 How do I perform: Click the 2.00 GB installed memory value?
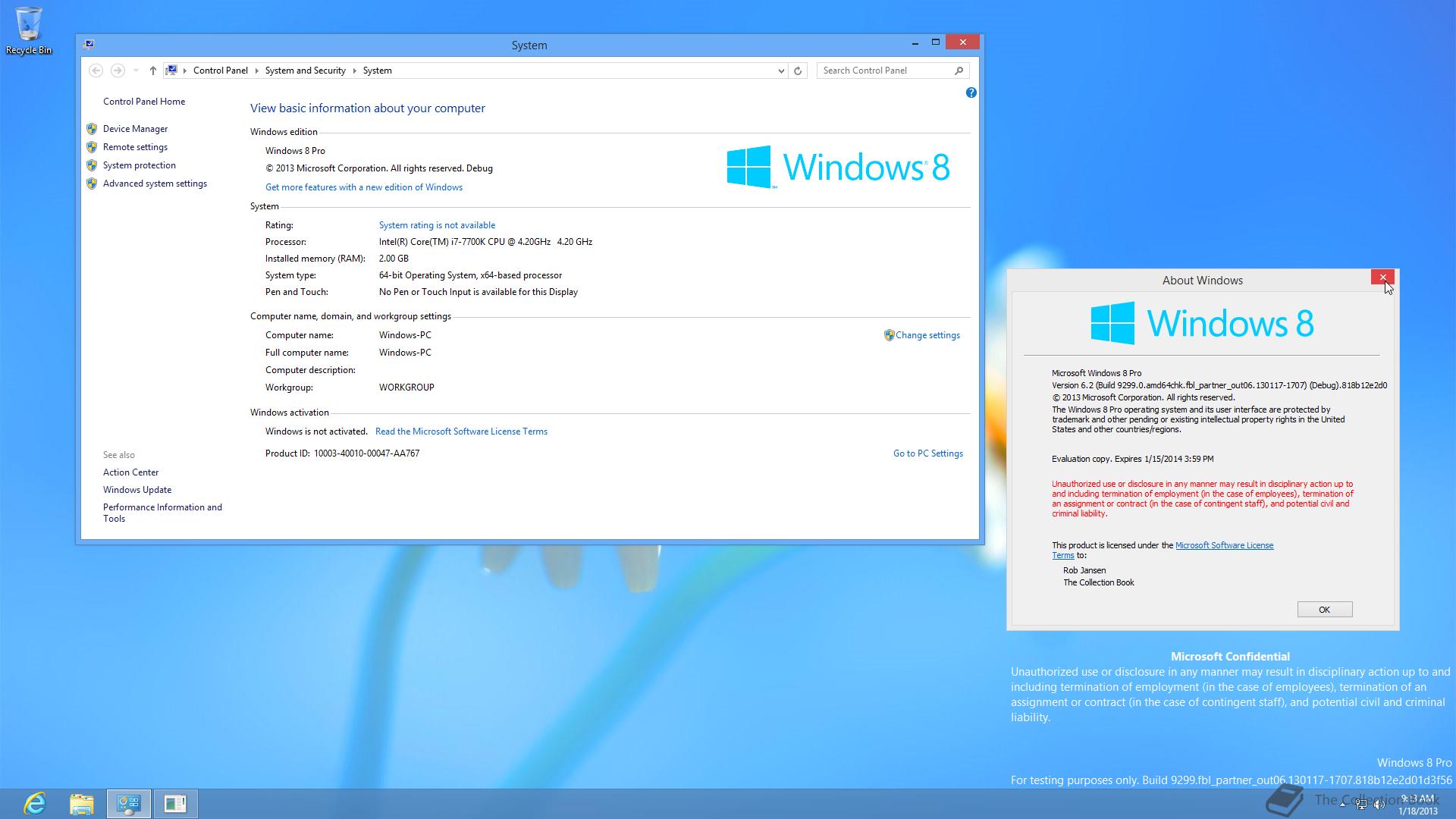tap(394, 259)
